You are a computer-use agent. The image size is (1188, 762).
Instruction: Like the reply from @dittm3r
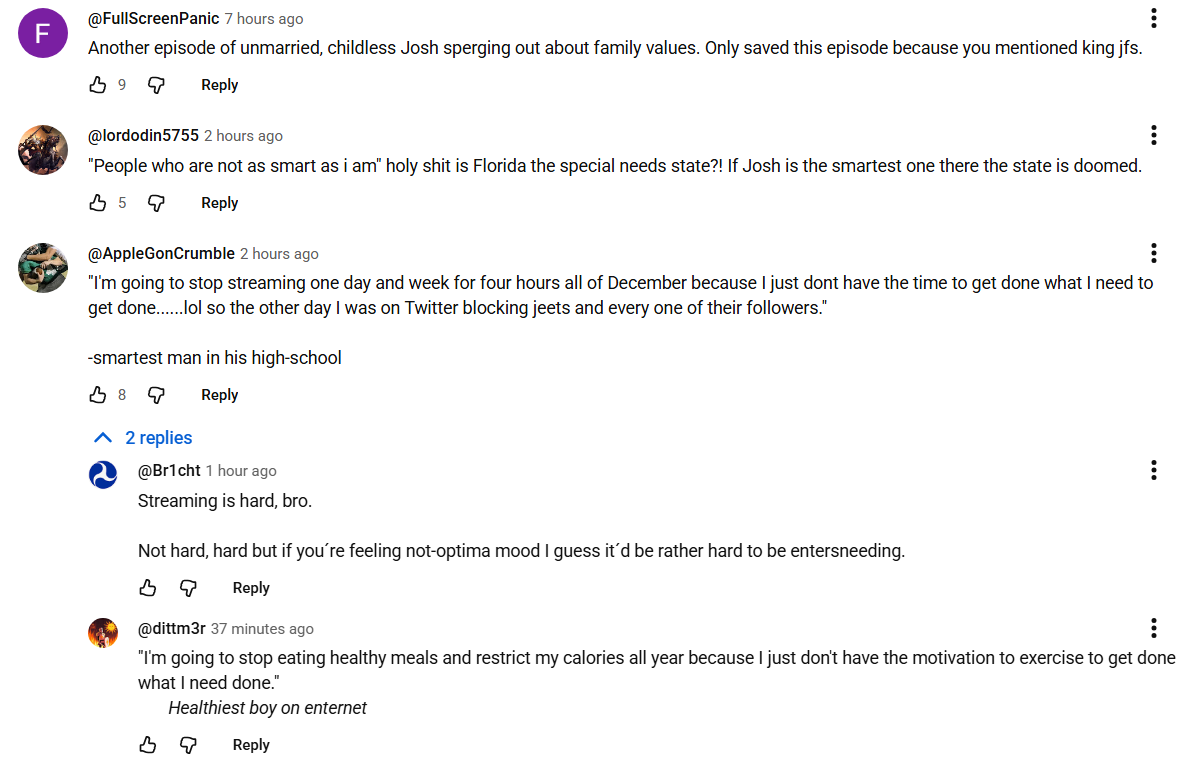[148, 745]
